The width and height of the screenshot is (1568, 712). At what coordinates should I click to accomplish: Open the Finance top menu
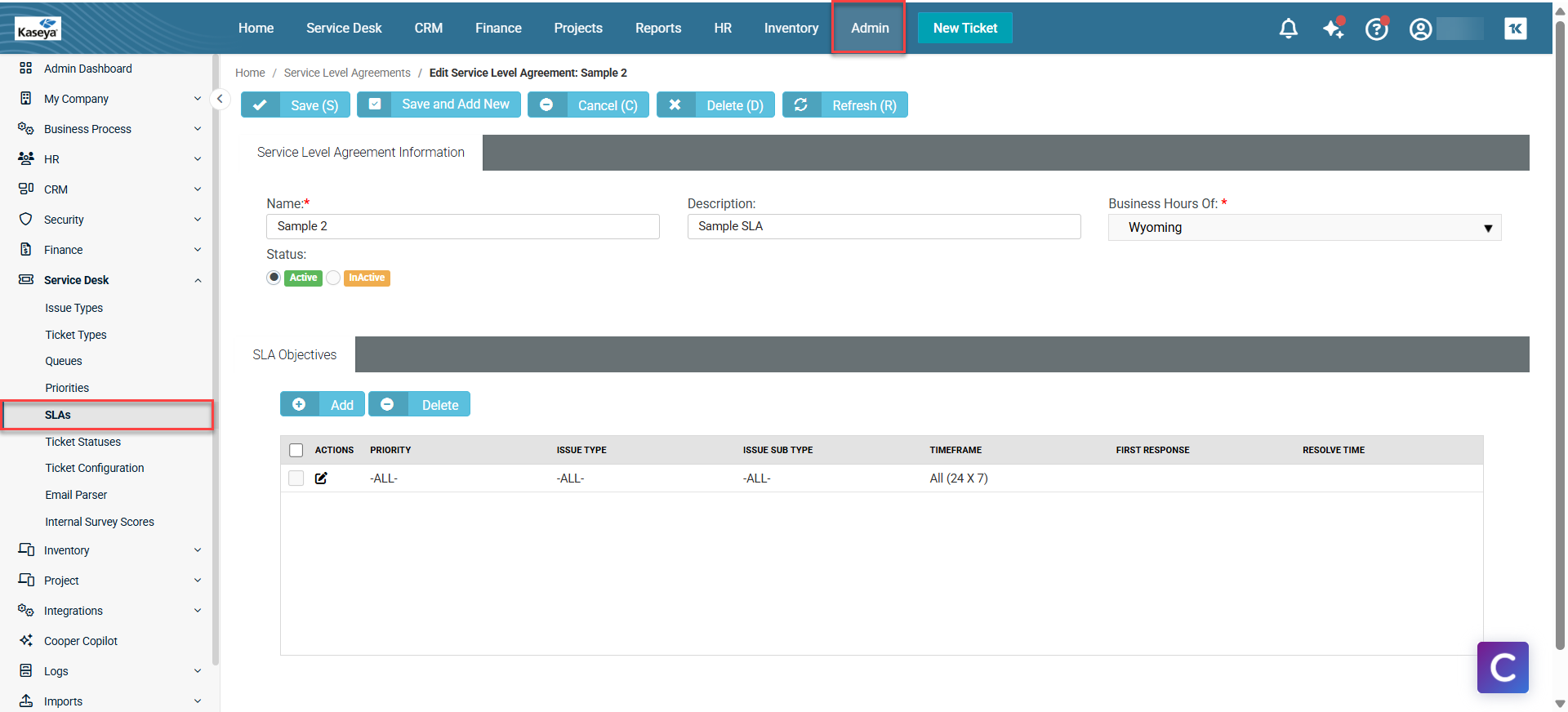(498, 28)
